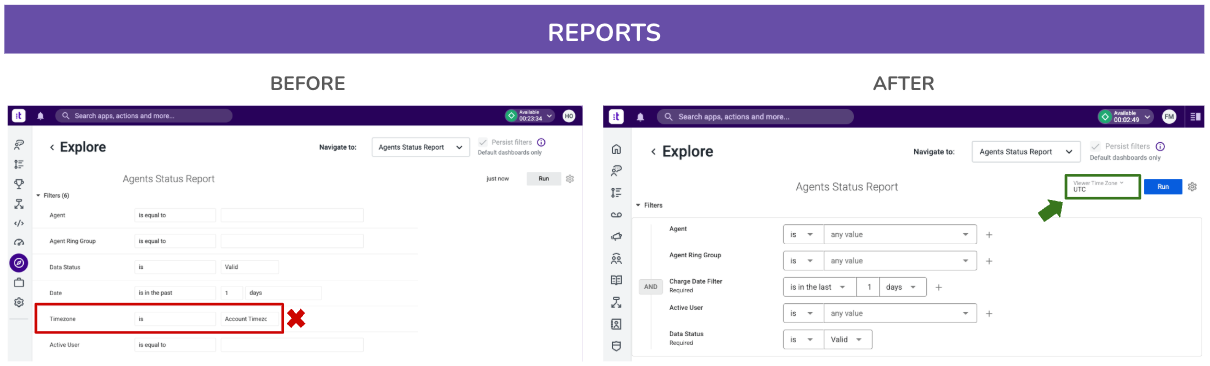
Task: Click Date 'is in the past' field in BEFORE
Action: point(175,293)
